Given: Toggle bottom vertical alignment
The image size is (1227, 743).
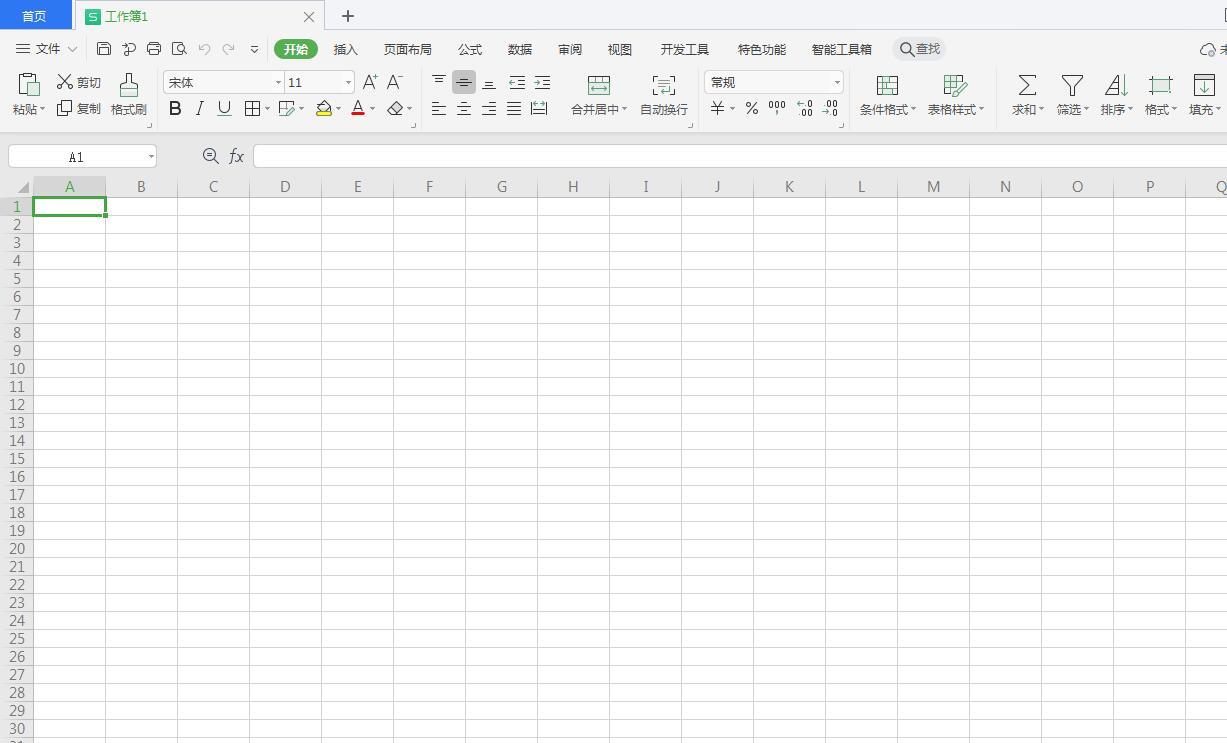Looking at the screenshot, I should 489,82.
